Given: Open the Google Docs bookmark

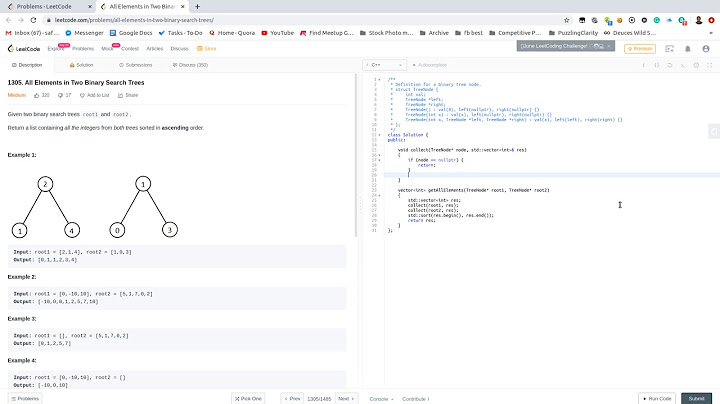Looking at the screenshot, I should [131, 33].
